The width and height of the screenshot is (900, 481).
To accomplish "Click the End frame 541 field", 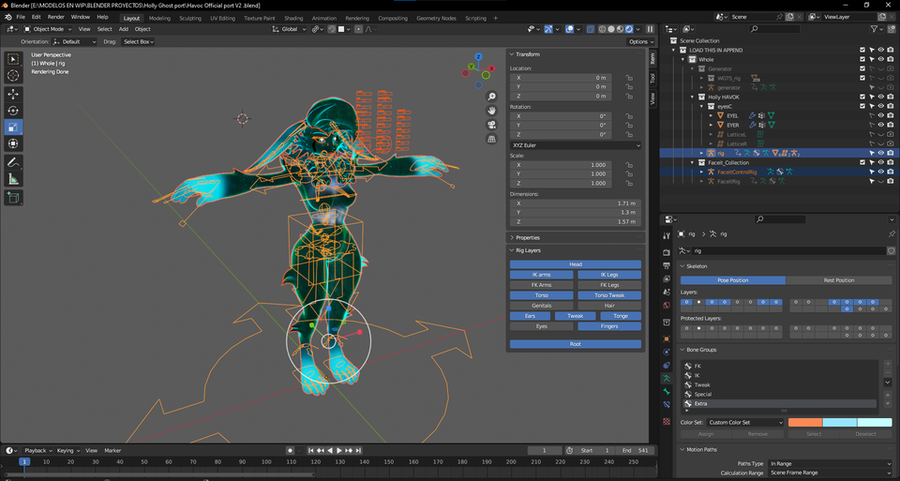I will [x=636, y=451].
